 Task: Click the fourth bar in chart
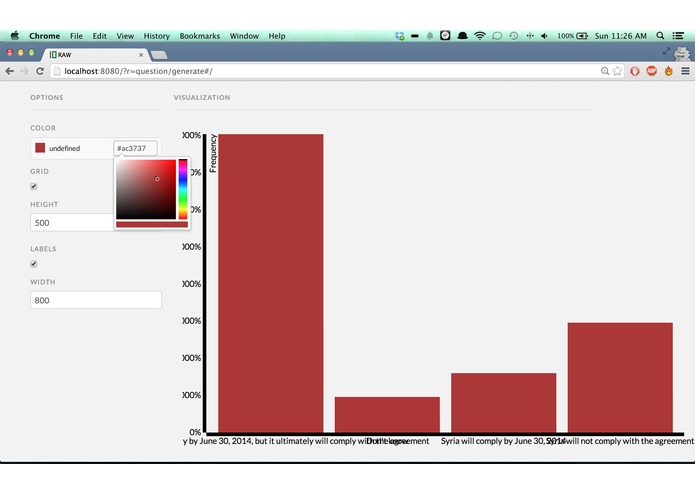coord(620,377)
